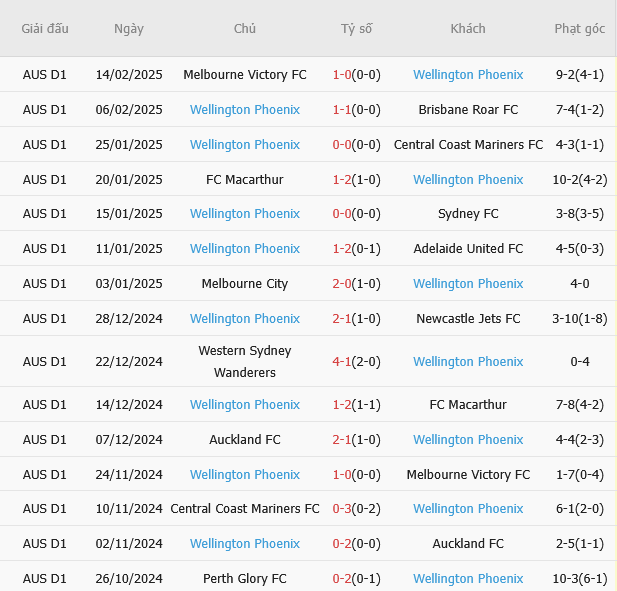Click Auckland FC home team on 07/12/2024
The width and height of the screenshot is (617, 591).
(245, 440)
